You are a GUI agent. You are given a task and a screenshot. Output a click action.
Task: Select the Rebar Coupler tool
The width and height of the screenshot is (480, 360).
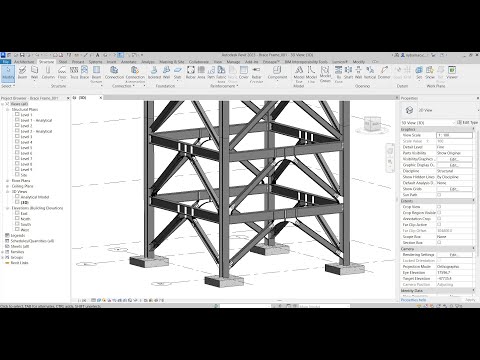[x=256, y=74]
